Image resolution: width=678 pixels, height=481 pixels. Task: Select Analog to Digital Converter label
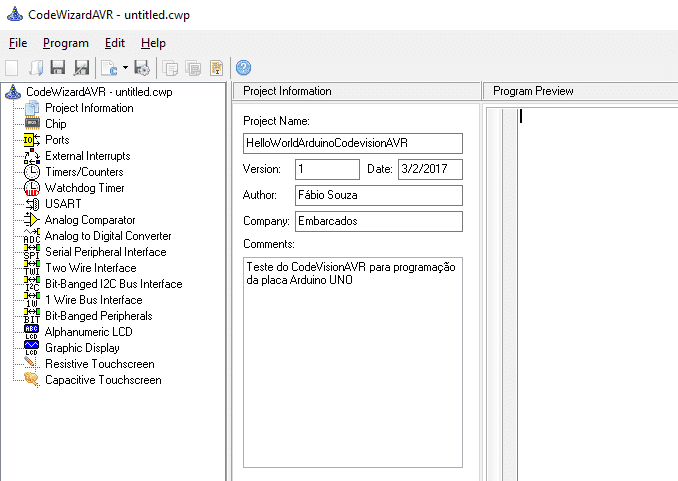point(108,236)
